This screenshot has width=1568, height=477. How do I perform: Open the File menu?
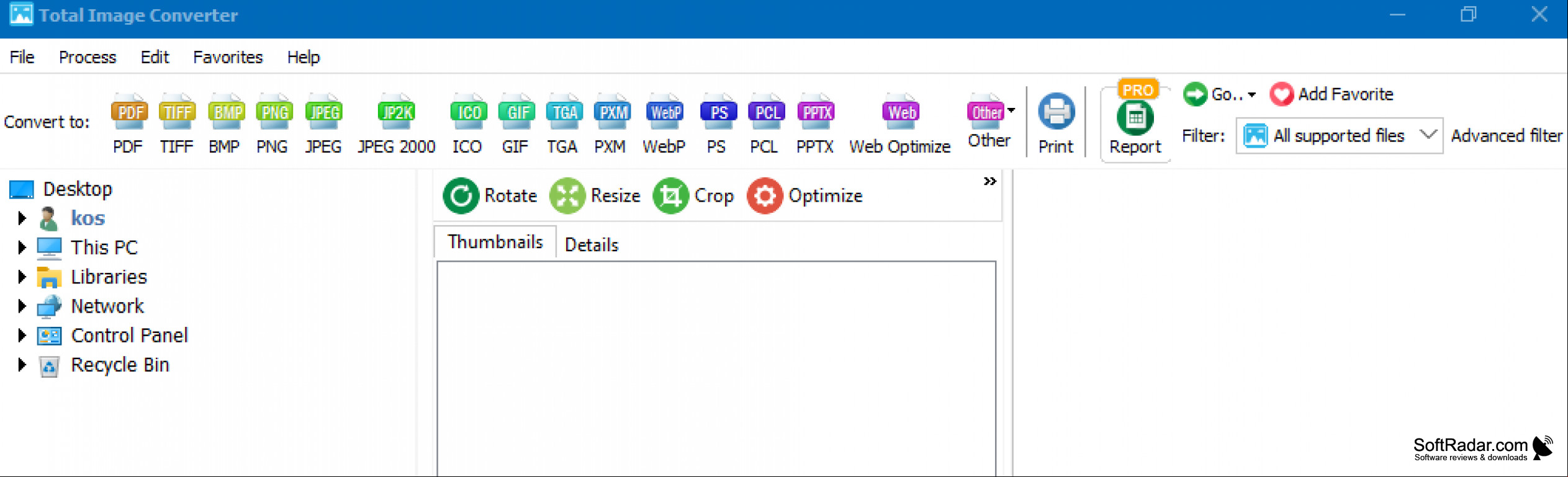tap(22, 57)
